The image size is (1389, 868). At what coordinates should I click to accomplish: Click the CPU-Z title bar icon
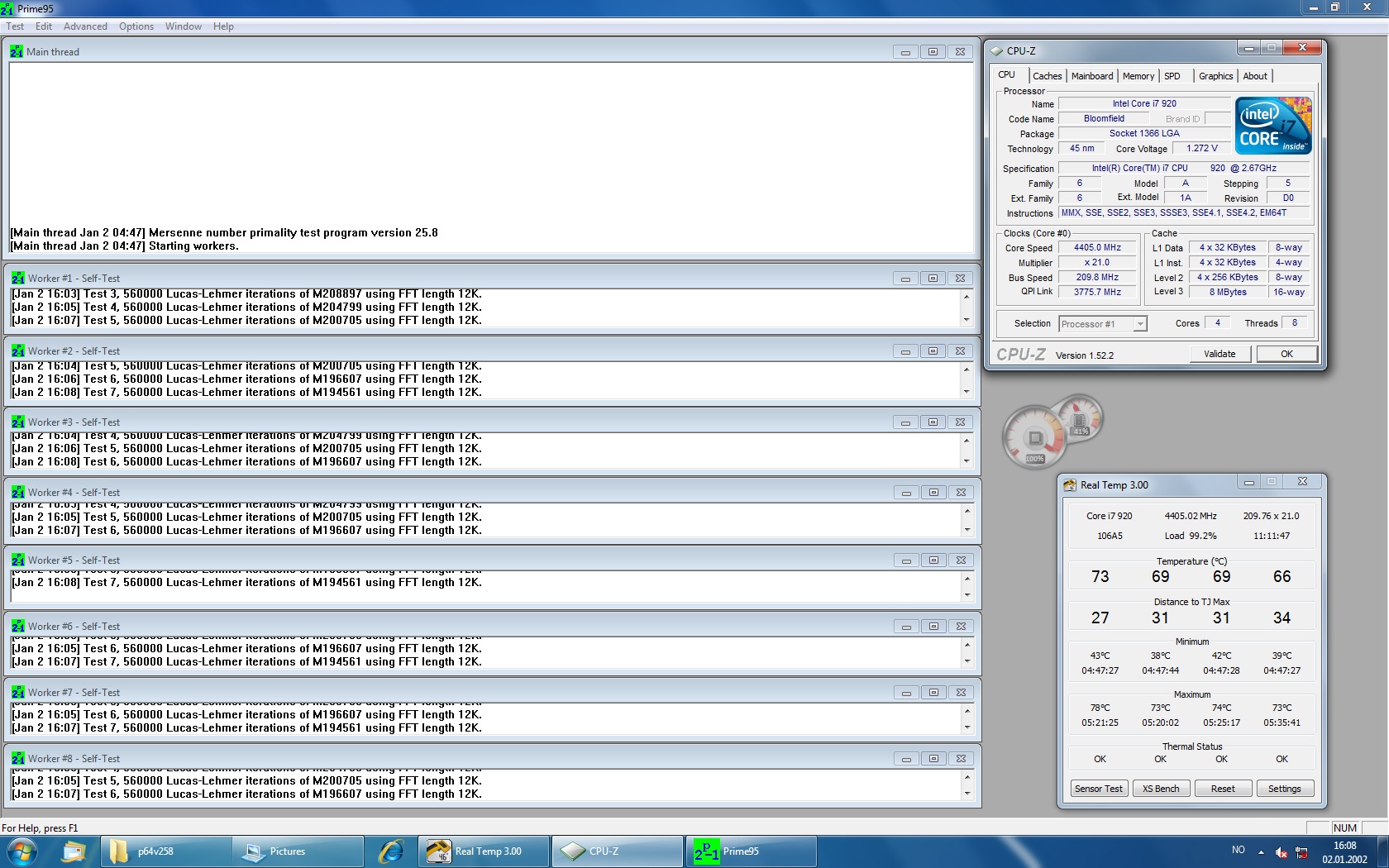coord(997,51)
